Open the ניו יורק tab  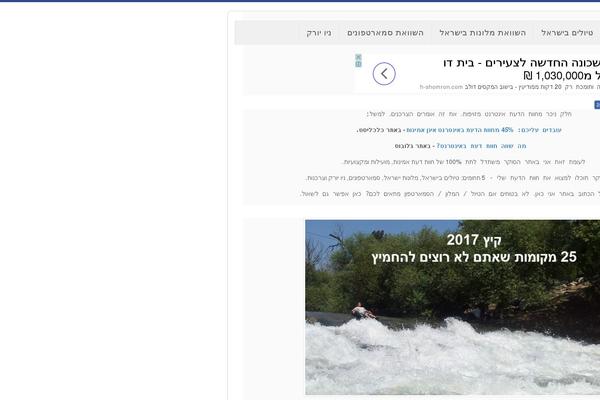(319, 33)
